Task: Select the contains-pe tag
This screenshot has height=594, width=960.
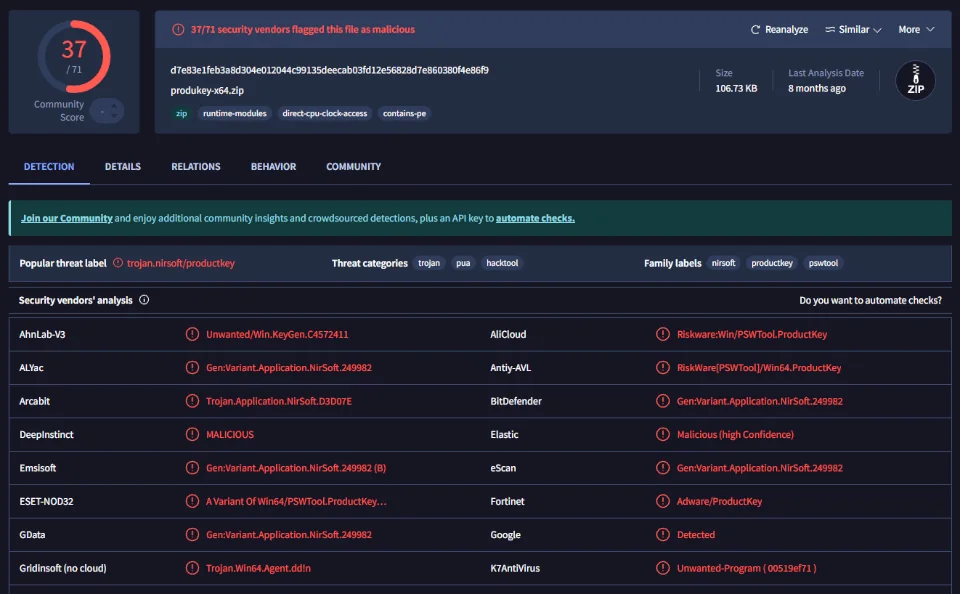Action: click(x=404, y=113)
